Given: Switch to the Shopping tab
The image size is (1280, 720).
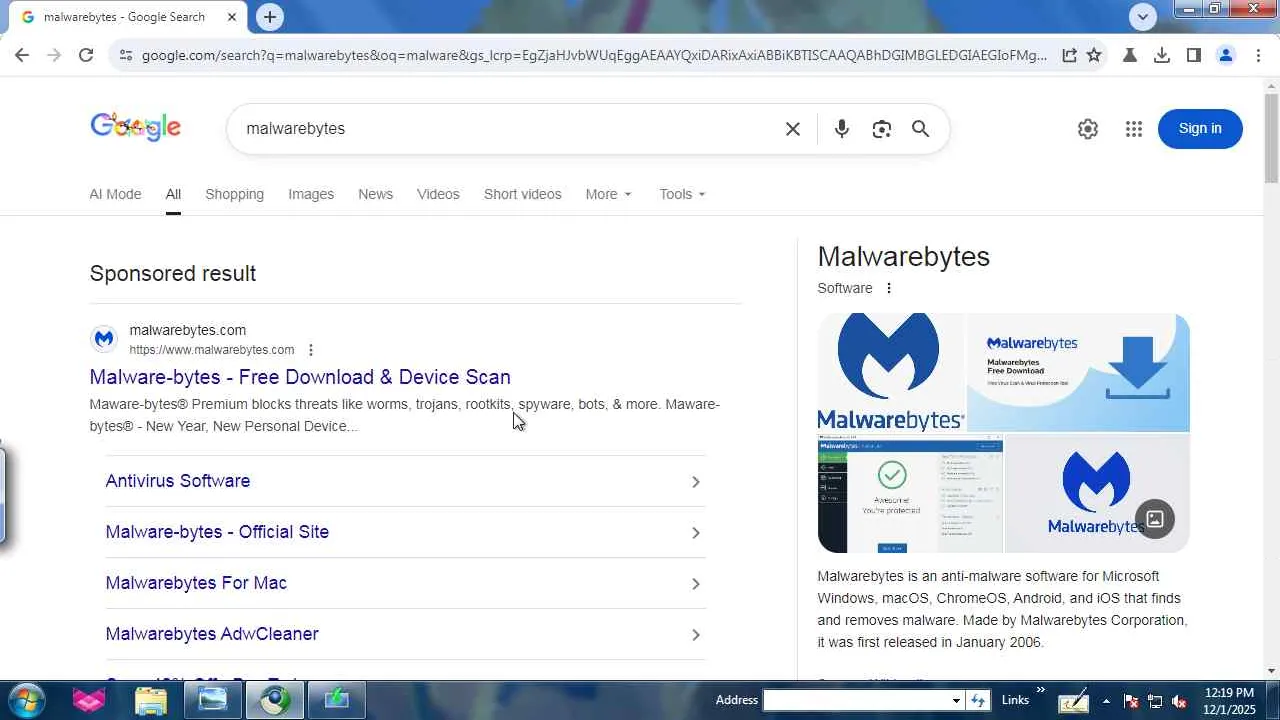Looking at the screenshot, I should 234,194.
